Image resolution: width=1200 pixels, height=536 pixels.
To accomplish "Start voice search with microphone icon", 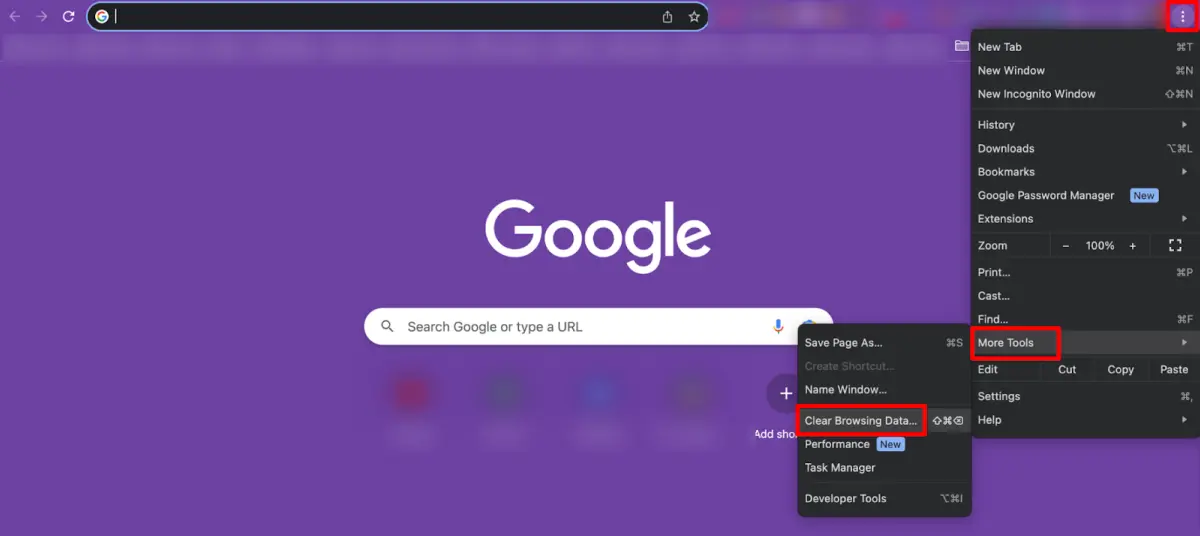I will [x=778, y=326].
